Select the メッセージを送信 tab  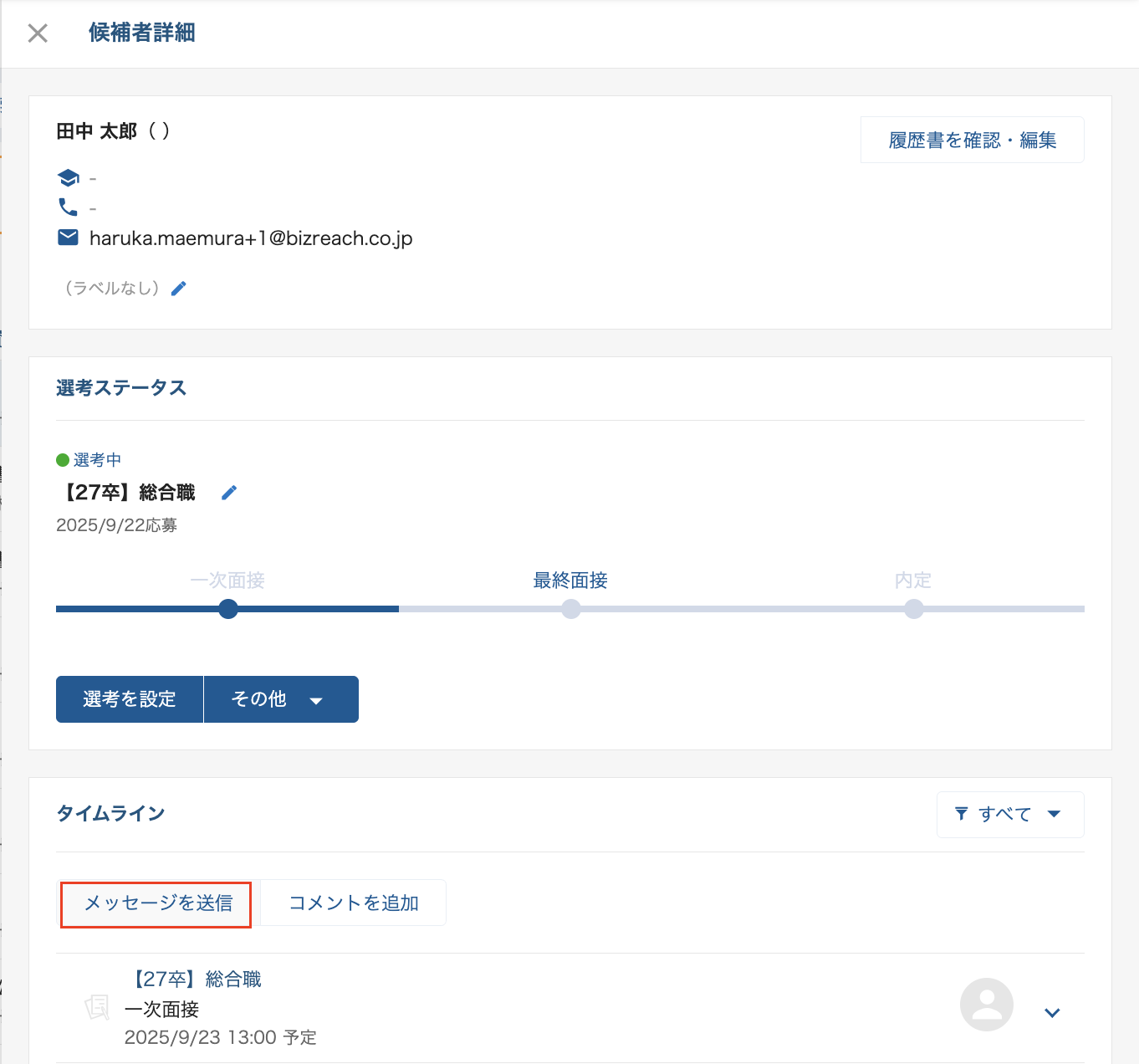tap(157, 903)
